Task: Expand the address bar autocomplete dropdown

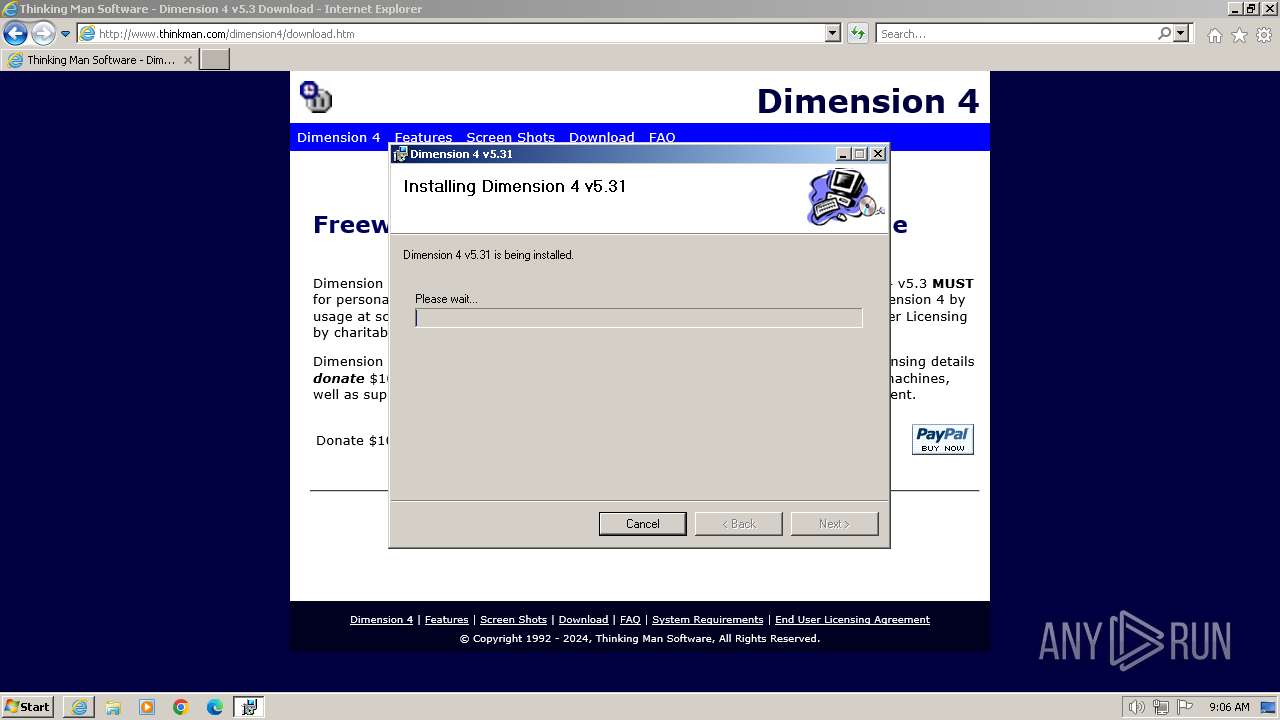Action: pos(833,33)
